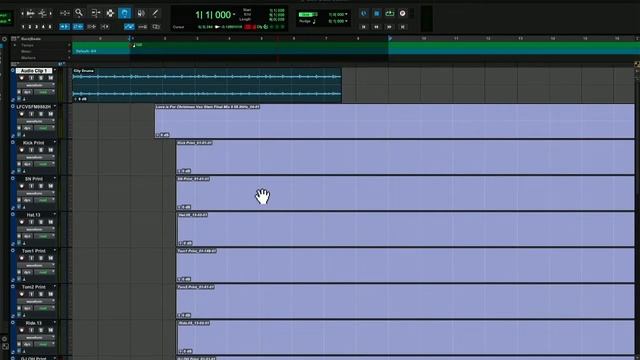Select the City Drums audio clip
This screenshot has height=360, width=640.
coord(207,85)
